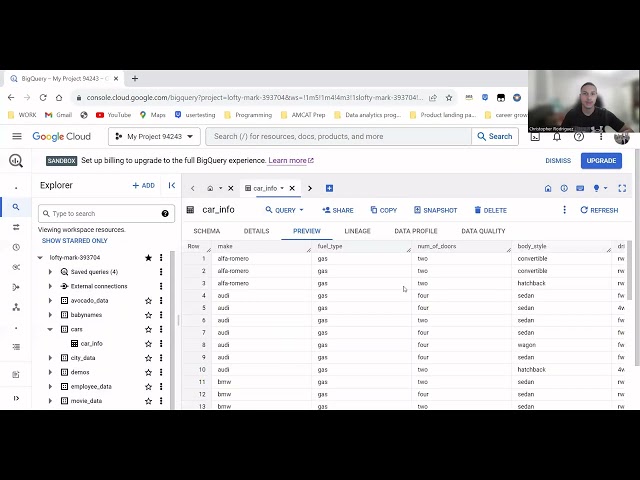640x480 pixels.
Task: Star the babynames dataset
Action: tap(149, 315)
